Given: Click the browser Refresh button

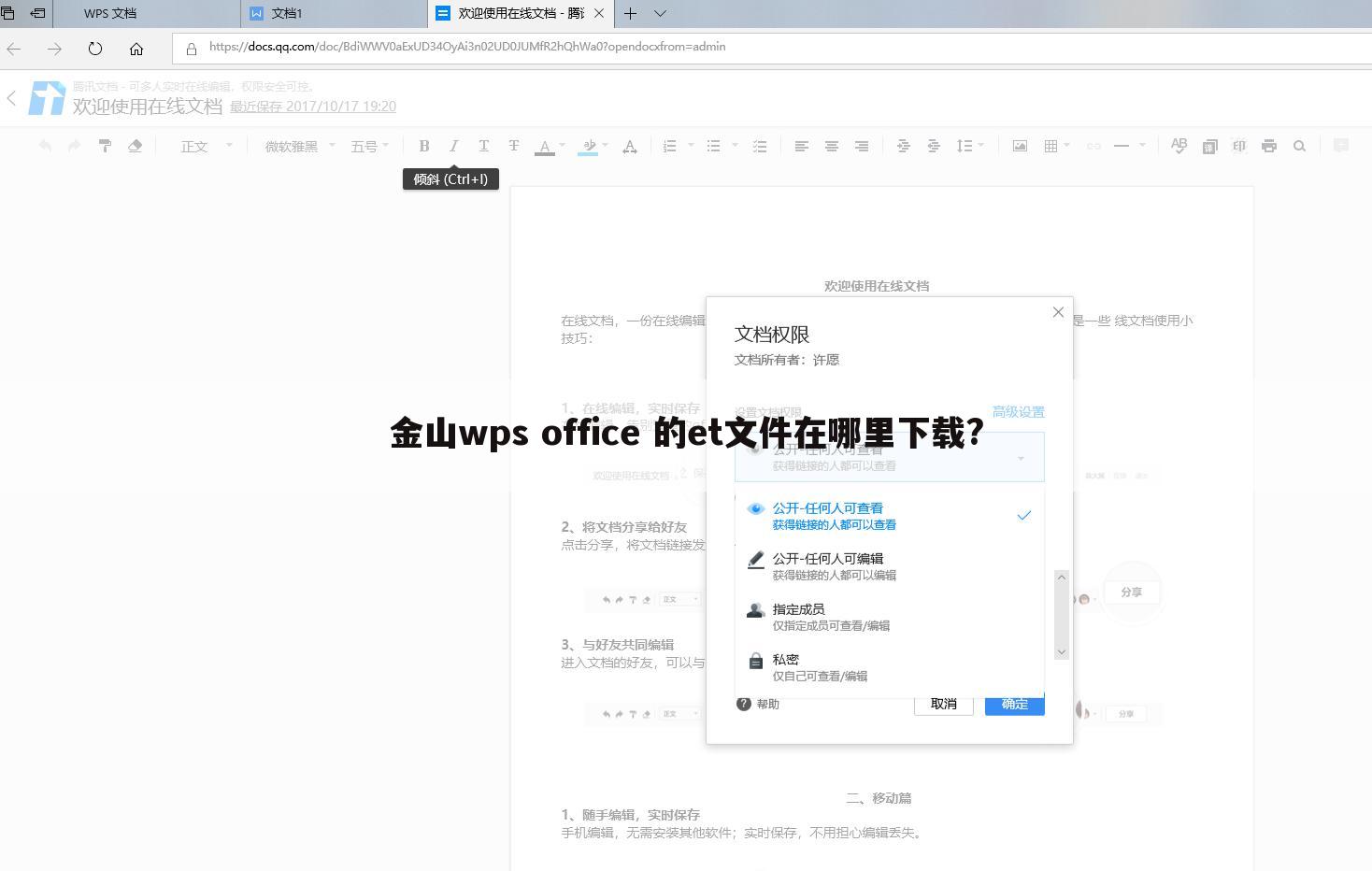Looking at the screenshot, I should 94,49.
